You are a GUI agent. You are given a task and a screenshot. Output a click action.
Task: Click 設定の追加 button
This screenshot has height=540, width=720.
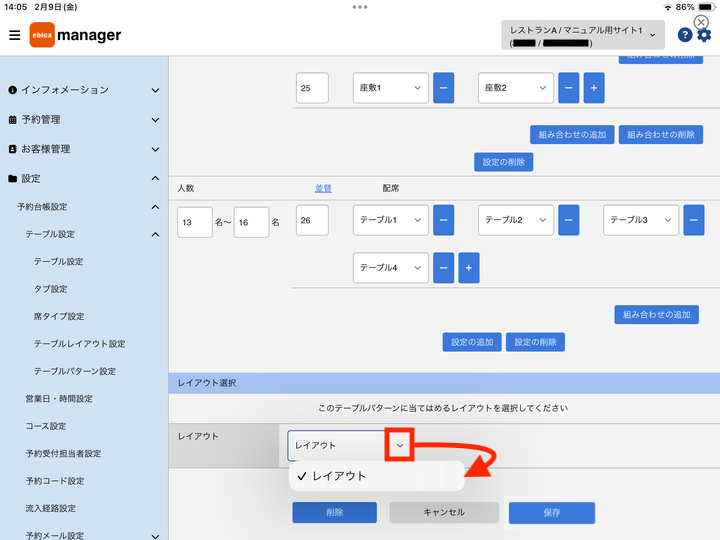472,342
